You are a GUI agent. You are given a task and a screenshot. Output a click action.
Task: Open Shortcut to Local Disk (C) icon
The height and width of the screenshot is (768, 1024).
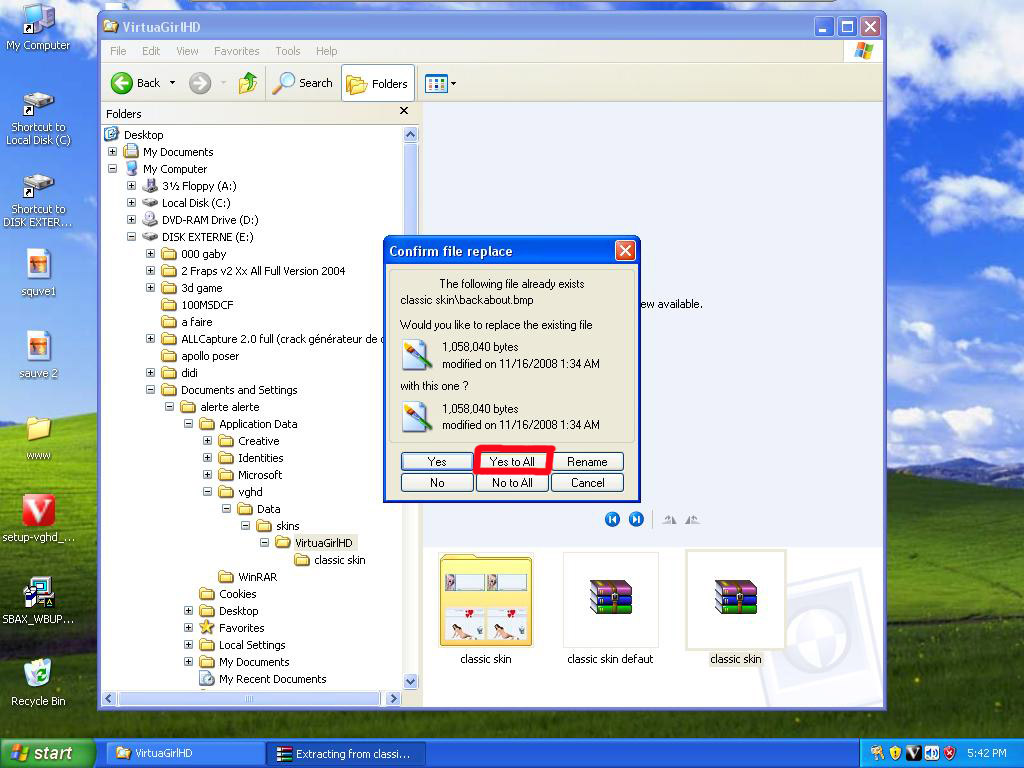tap(38, 119)
